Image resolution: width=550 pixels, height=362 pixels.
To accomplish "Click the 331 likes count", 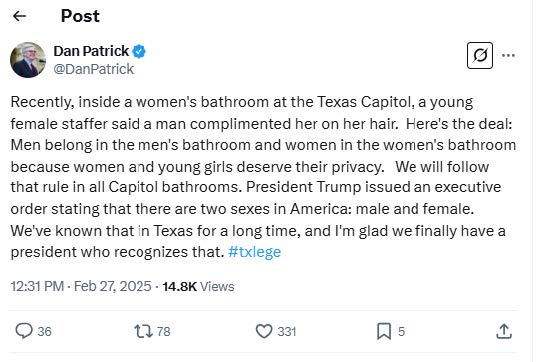I will (287, 331).
